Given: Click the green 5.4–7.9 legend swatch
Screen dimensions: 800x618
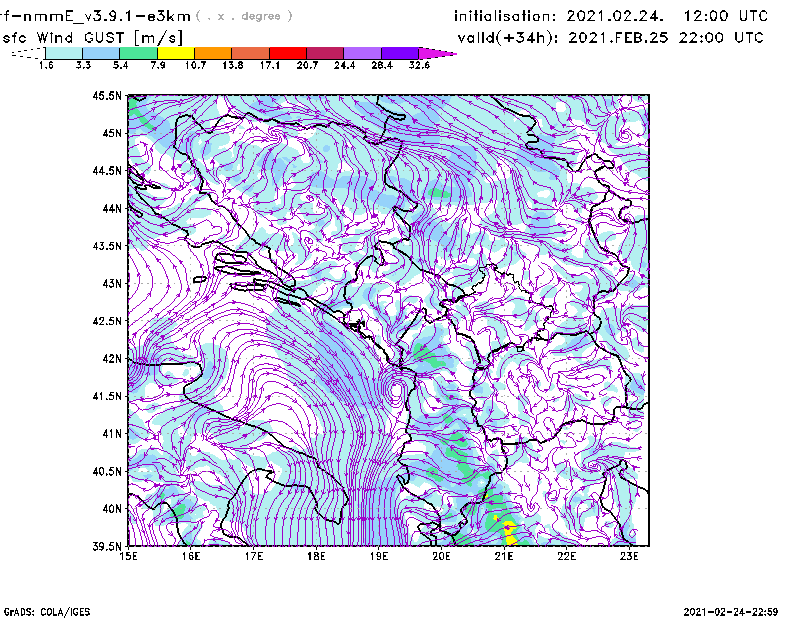Looking at the screenshot, I should (138, 53).
